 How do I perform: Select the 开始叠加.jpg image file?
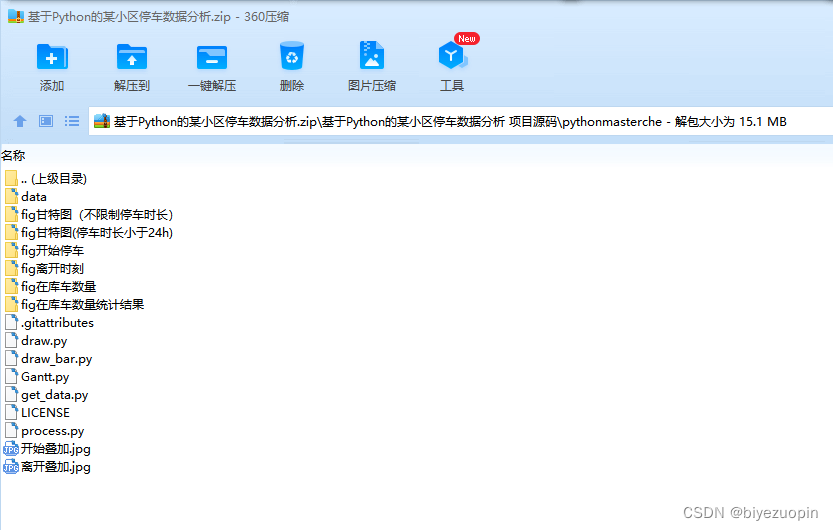tap(47, 449)
